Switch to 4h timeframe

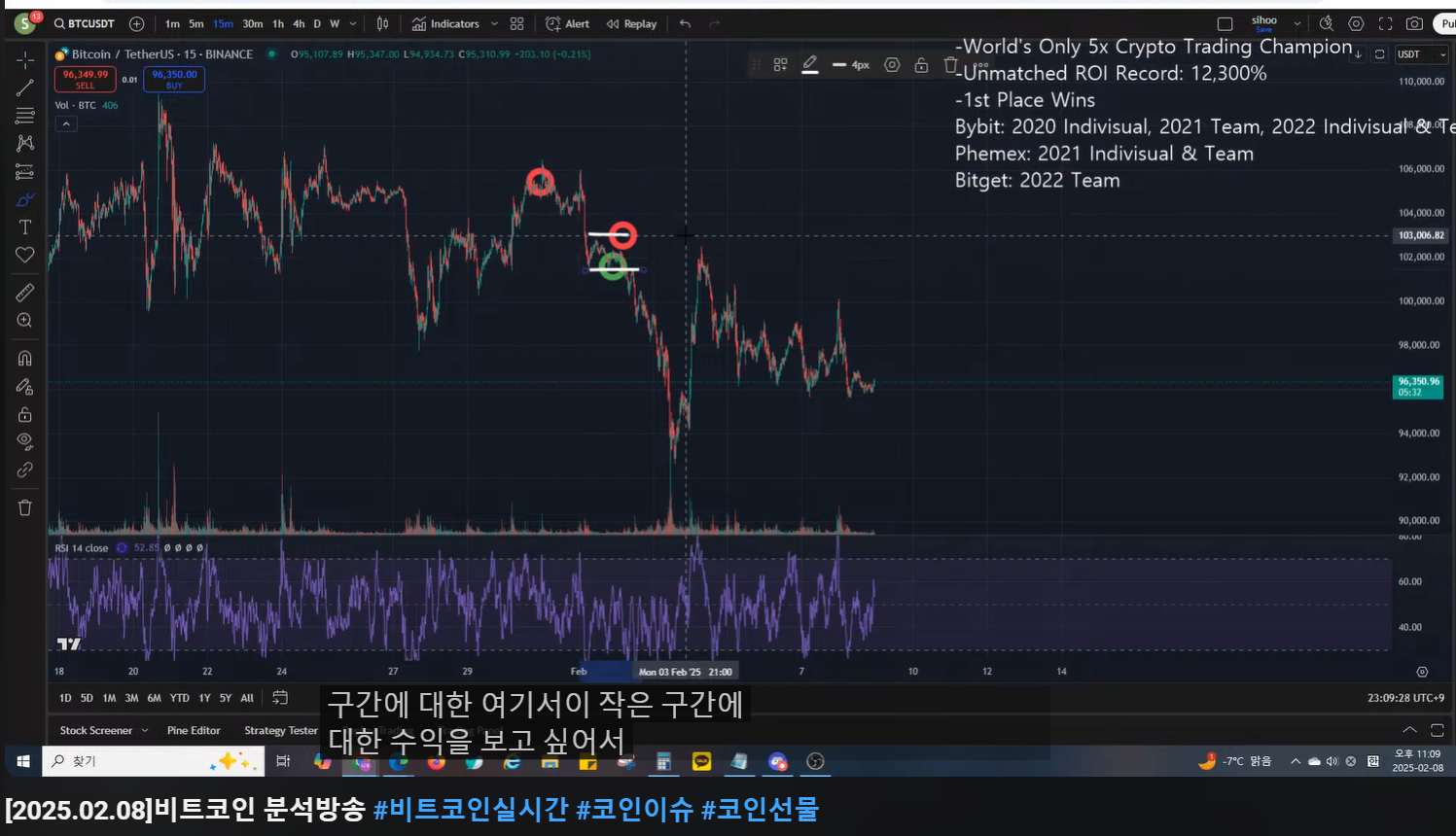299,23
